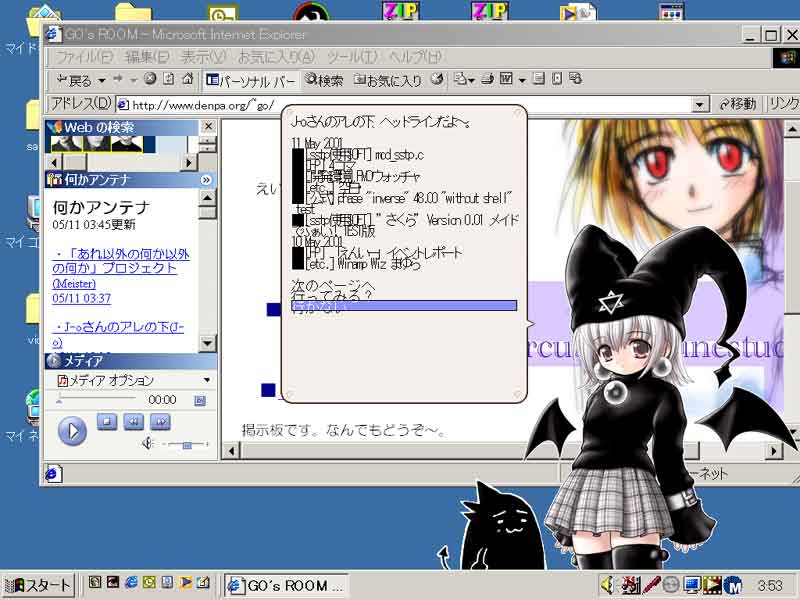800x600 pixels.
Task: Open the ヘルプ menu
Action: [415, 57]
